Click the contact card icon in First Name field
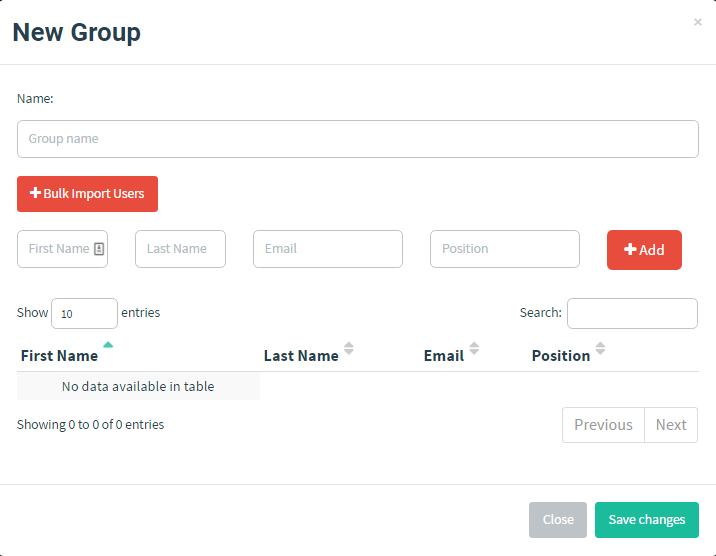This screenshot has height=556, width=716. point(99,249)
